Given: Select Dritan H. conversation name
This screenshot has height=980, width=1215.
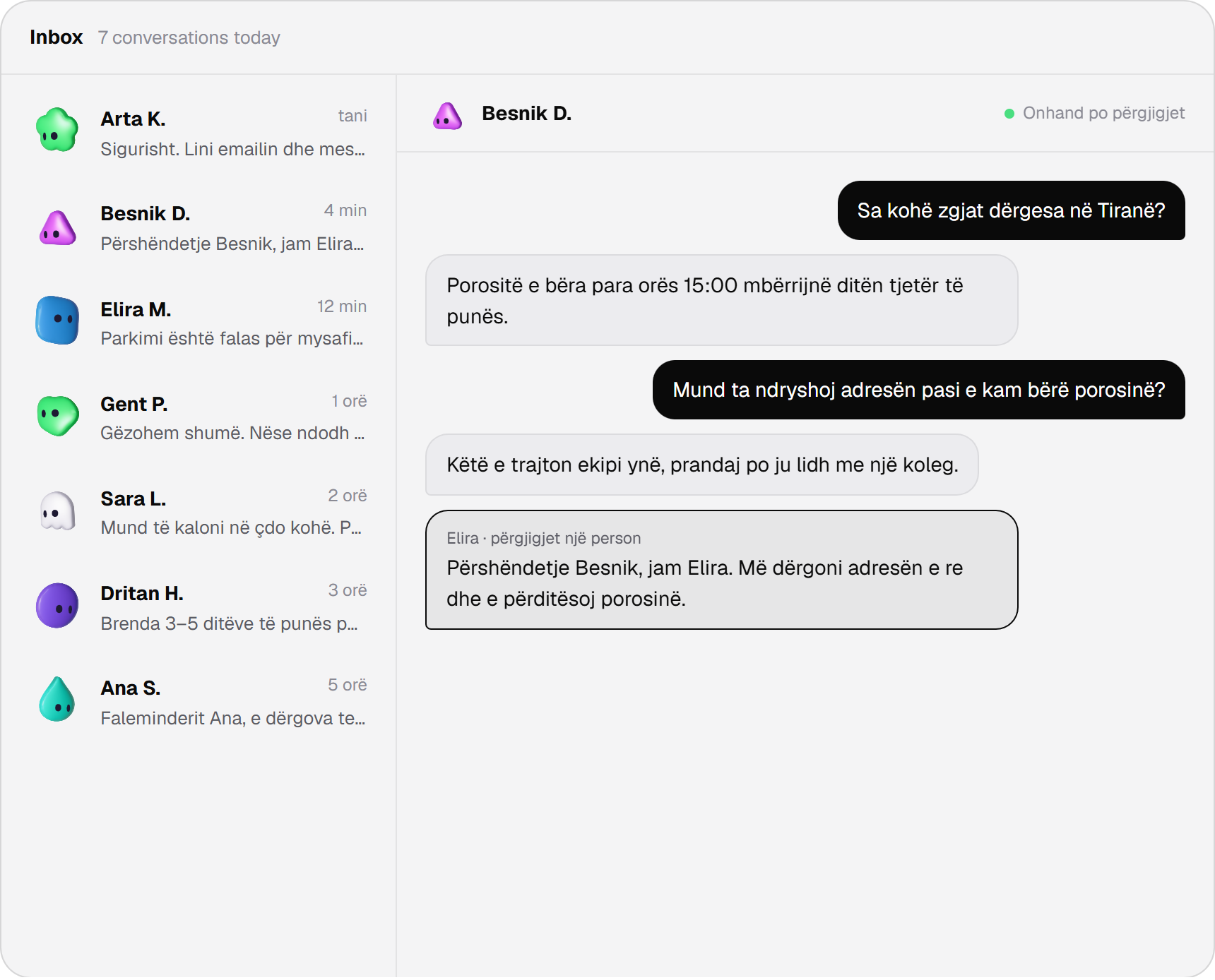Looking at the screenshot, I should 142,593.
